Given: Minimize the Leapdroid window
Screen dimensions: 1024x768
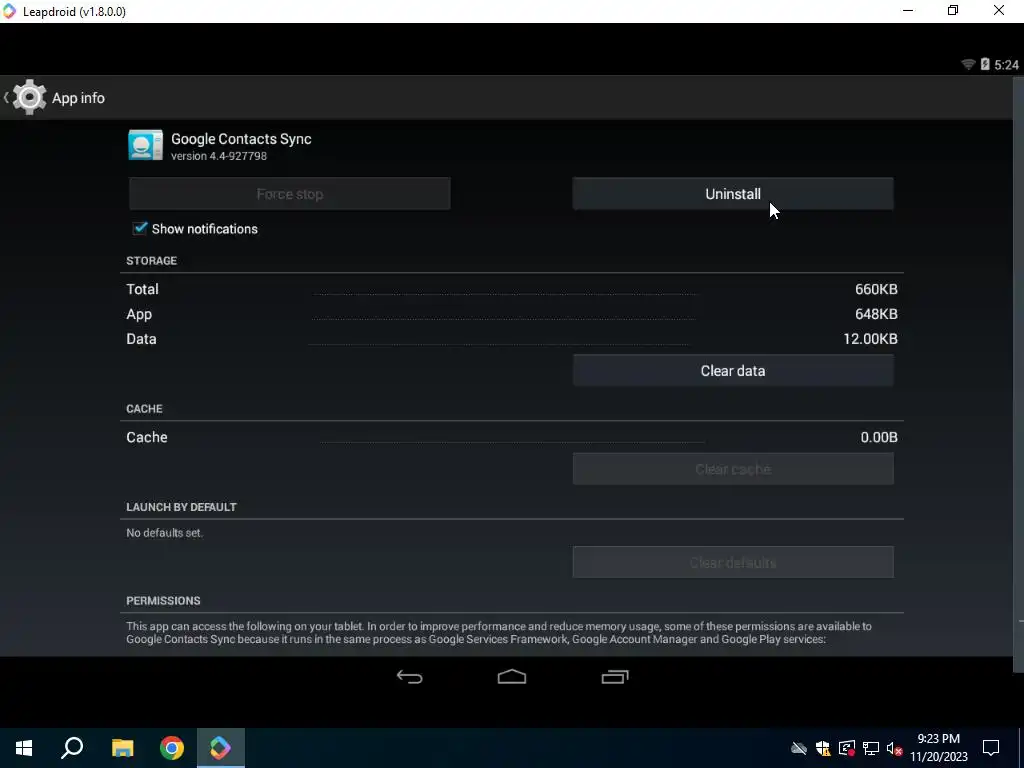Looking at the screenshot, I should tap(908, 10).
